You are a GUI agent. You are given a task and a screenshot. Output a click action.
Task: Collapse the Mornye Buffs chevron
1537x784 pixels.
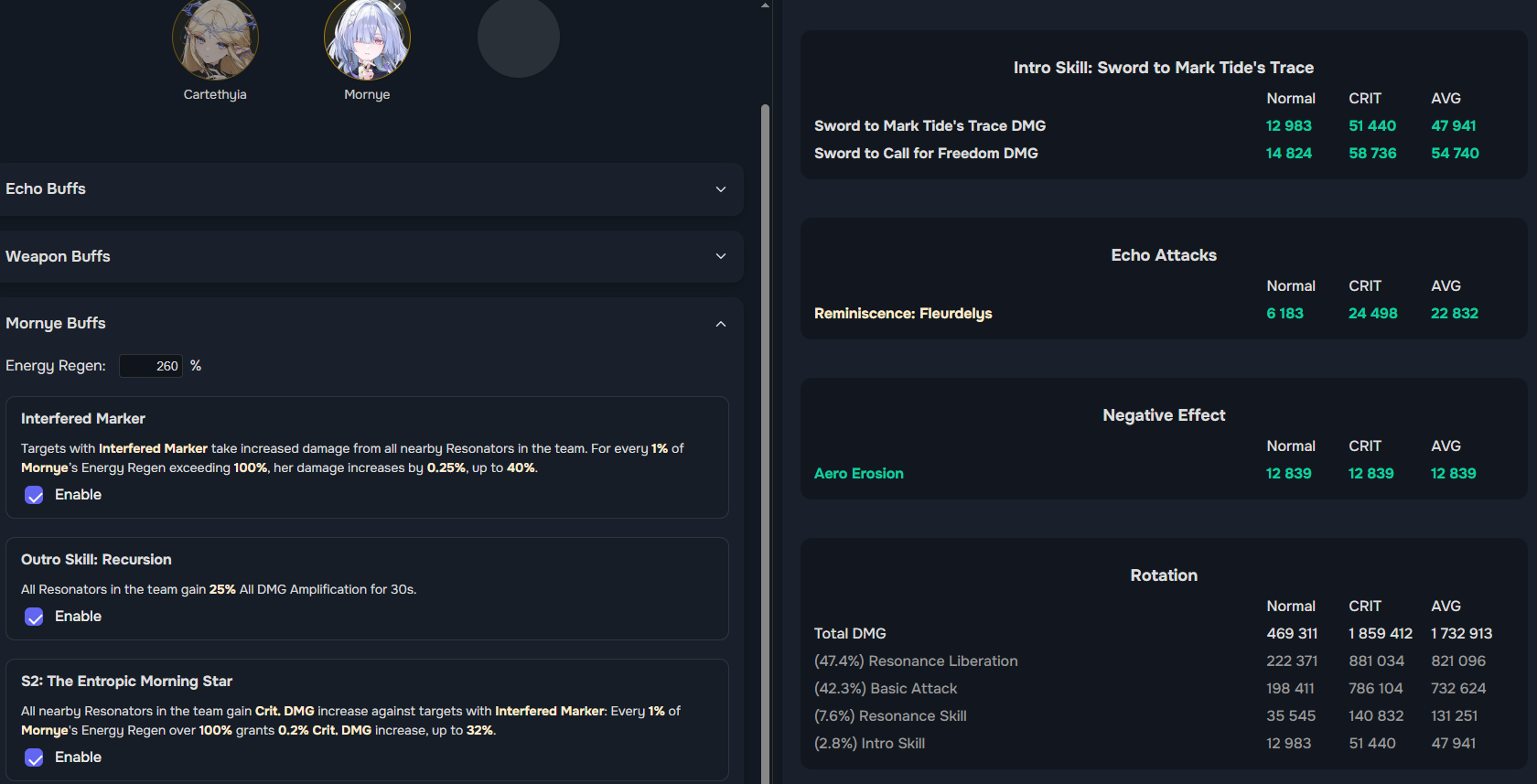point(721,324)
